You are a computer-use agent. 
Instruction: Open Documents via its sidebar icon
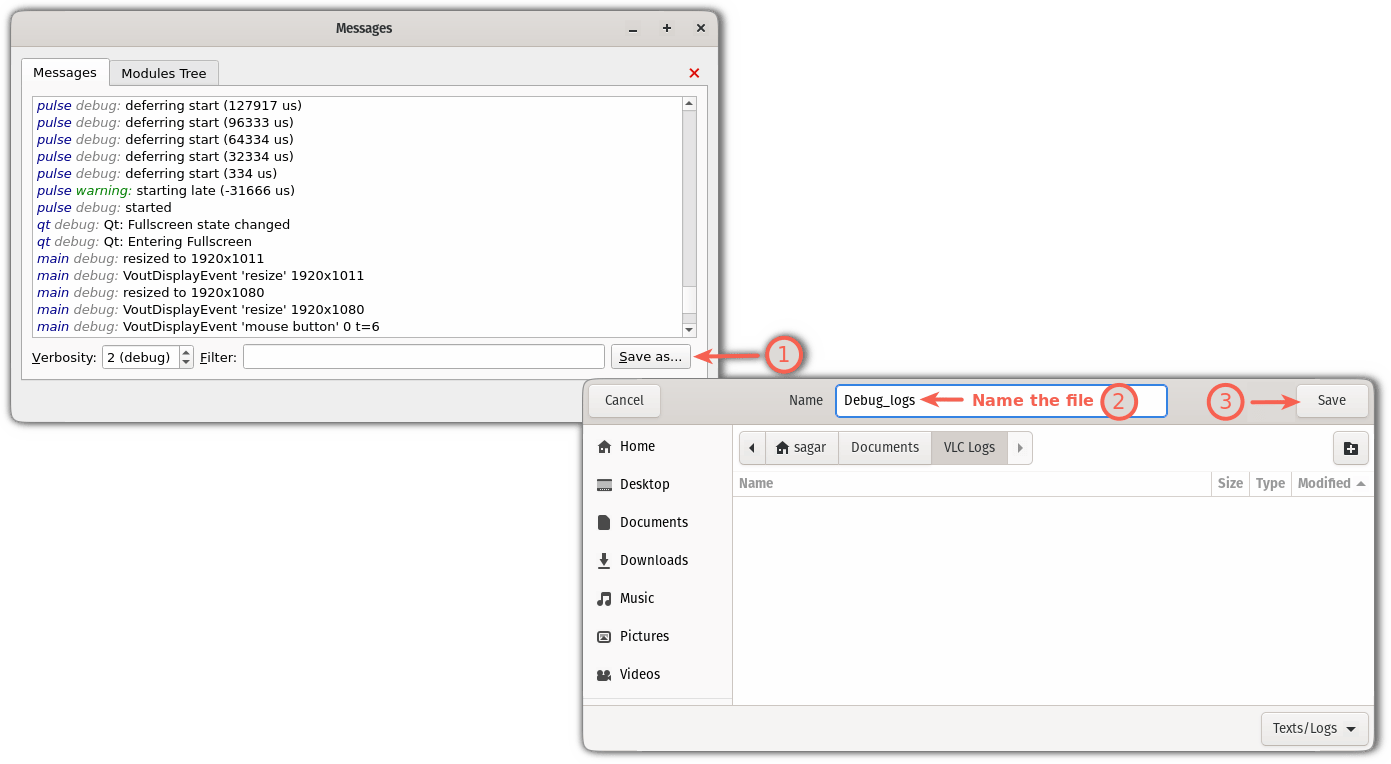pos(604,523)
